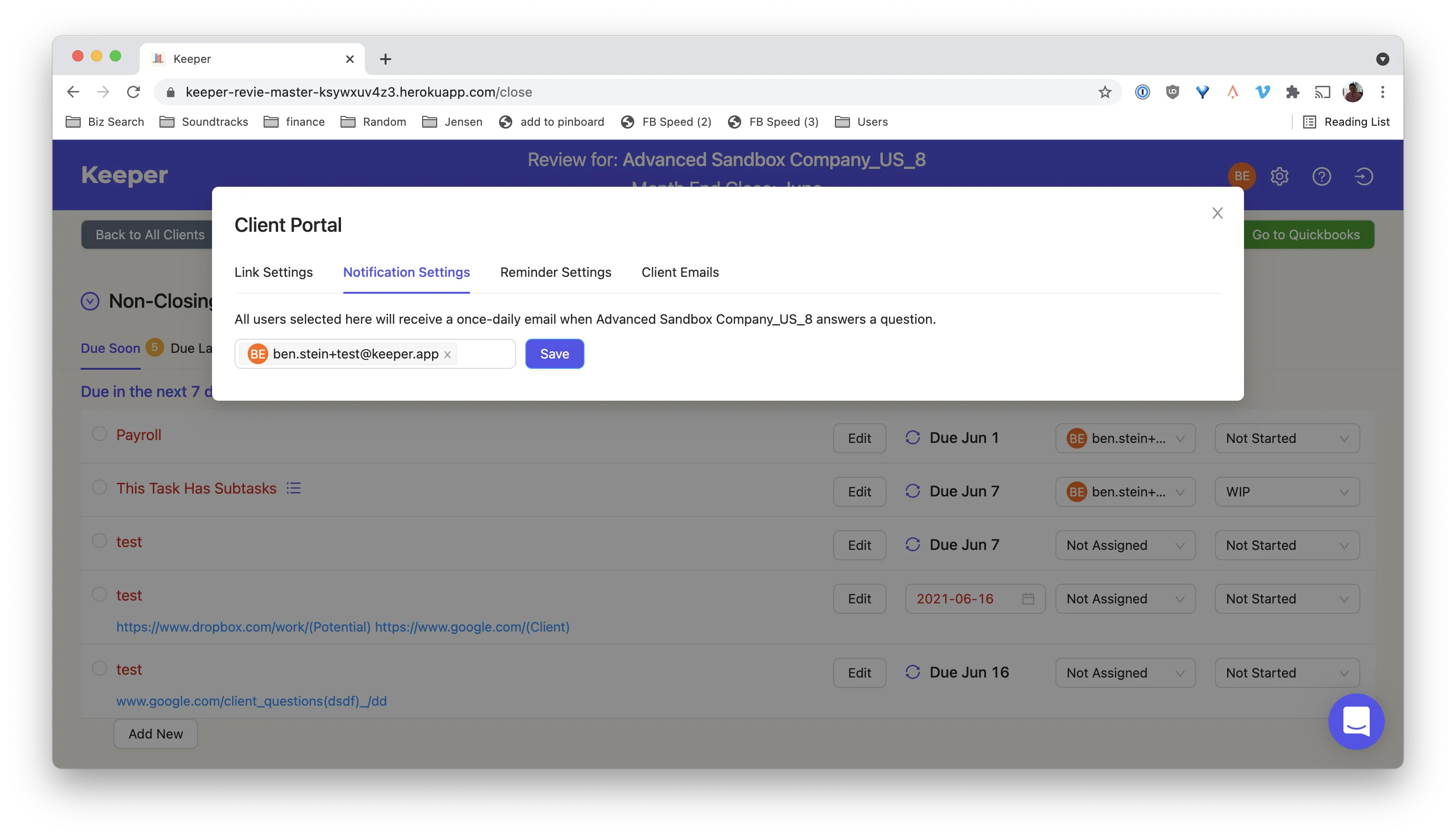The width and height of the screenshot is (1456, 838).
Task: Open the BE user avatar in header
Action: [1242, 176]
